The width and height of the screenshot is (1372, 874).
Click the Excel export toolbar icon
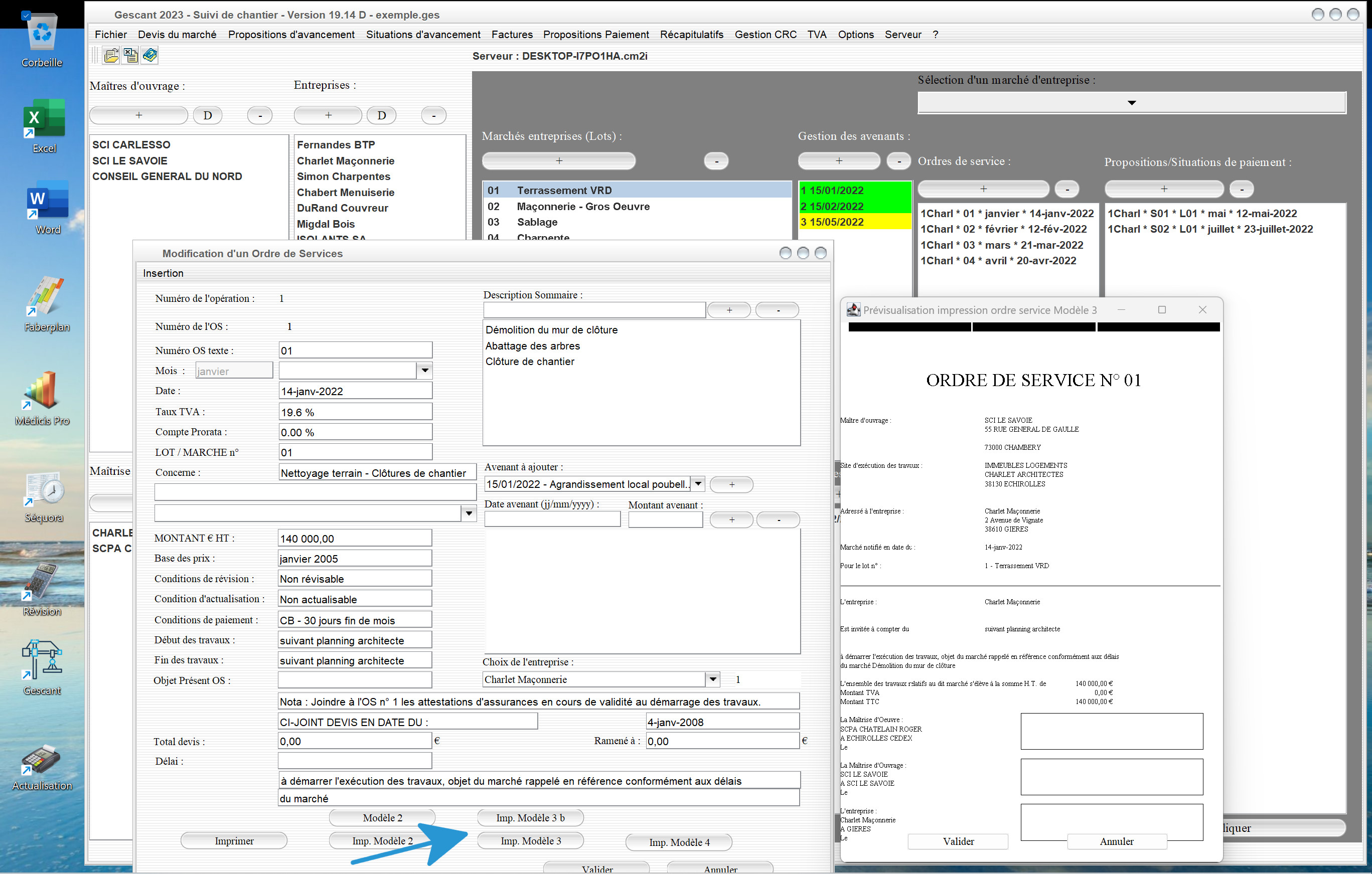tap(130, 55)
